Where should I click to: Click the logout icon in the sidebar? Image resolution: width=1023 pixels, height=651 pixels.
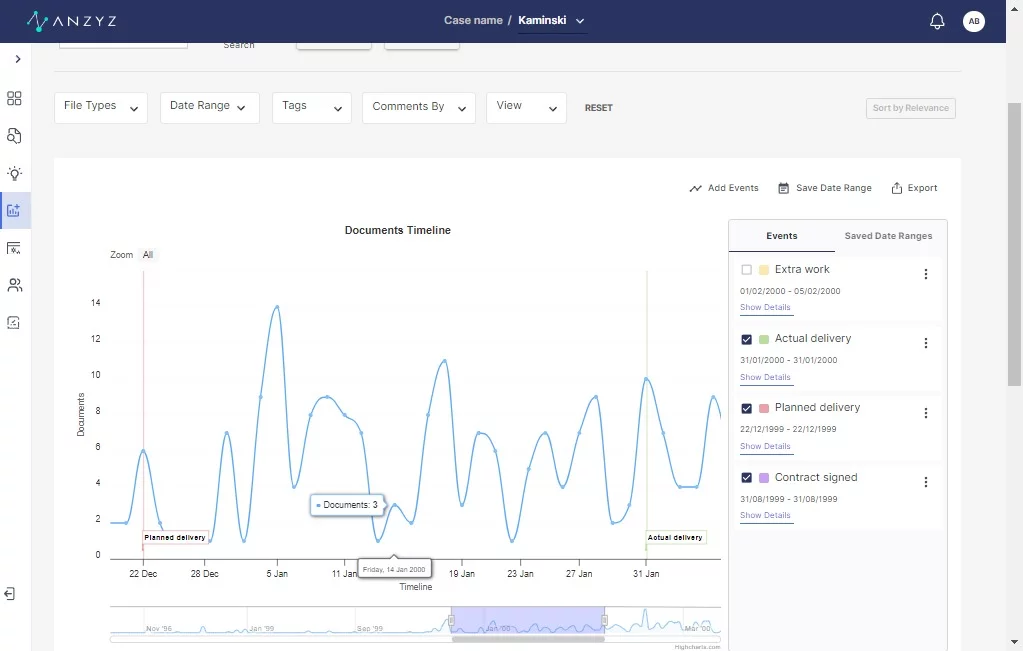pos(10,594)
